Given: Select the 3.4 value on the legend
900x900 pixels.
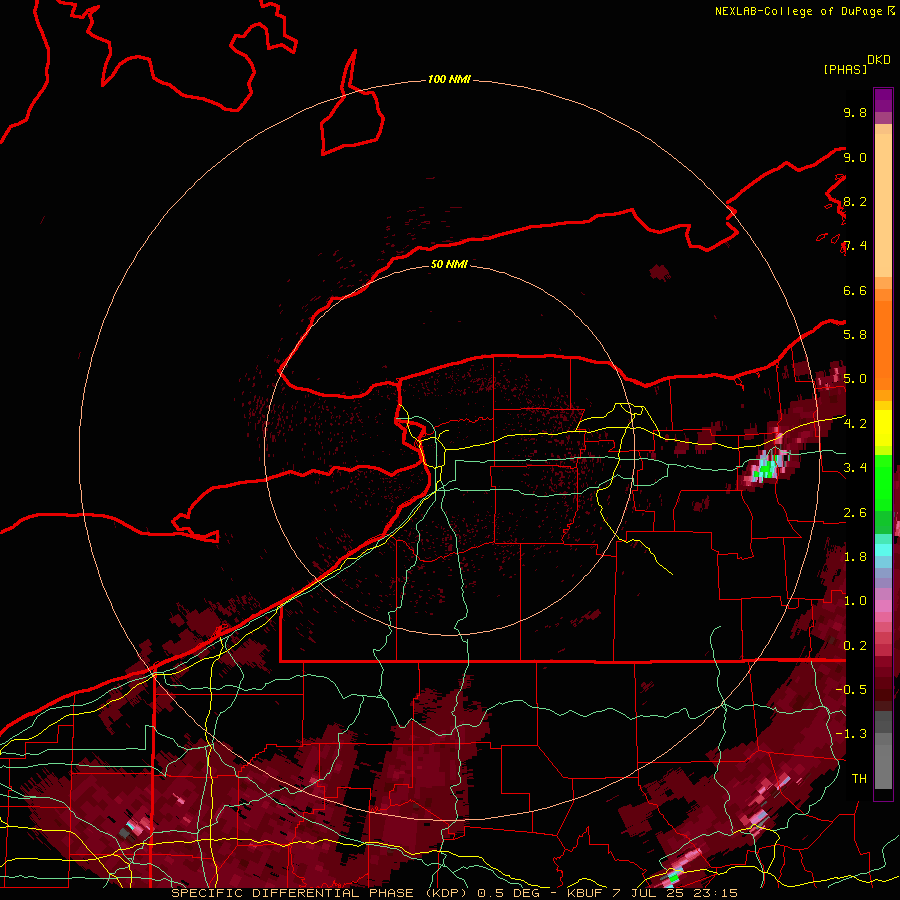Looking at the screenshot, I should (855, 467).
